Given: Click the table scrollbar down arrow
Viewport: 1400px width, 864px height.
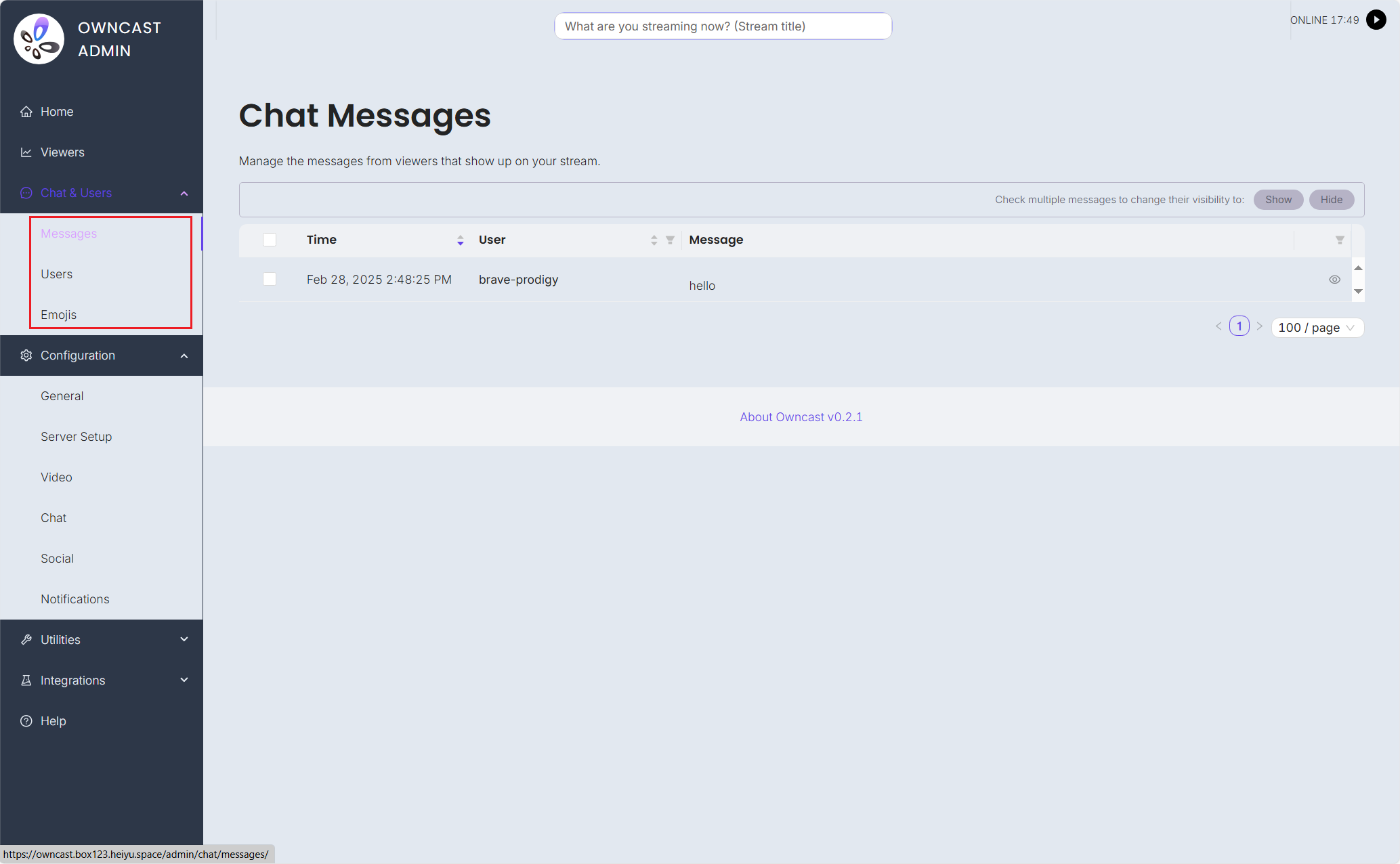Looking at the screenshot, I should click(x=1358, y=291).
